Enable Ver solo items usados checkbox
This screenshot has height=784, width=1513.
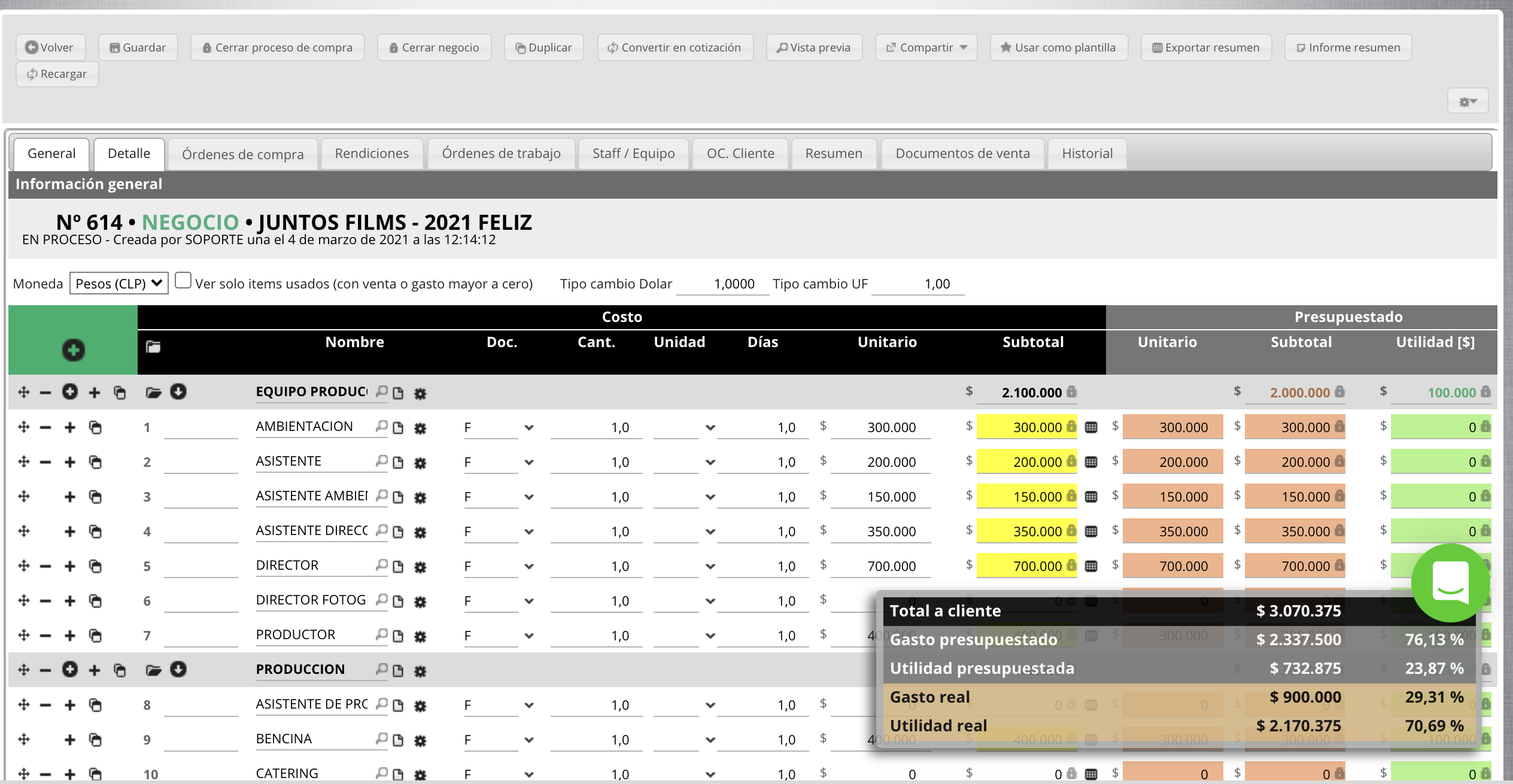[183, 279]
